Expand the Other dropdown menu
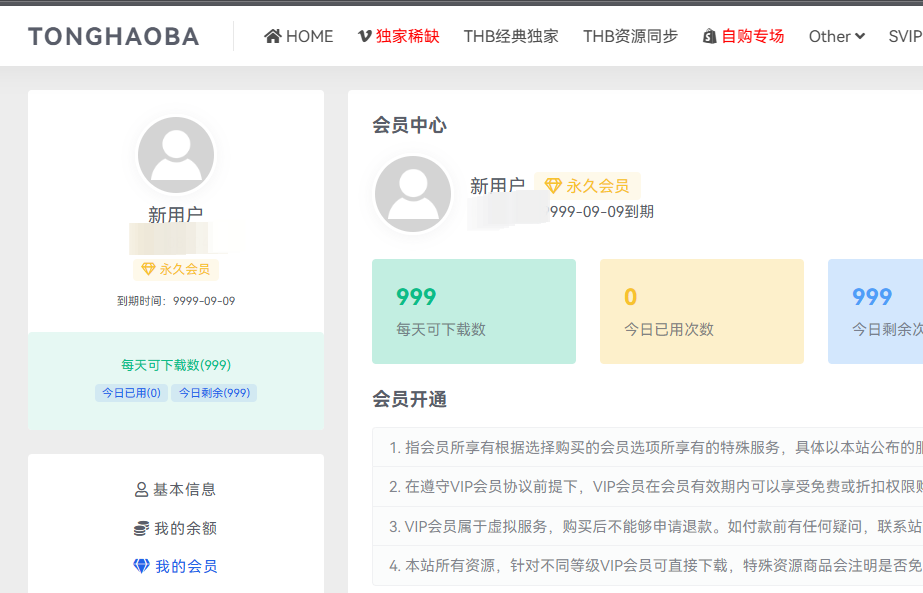 pyautogui.click(x=836, y=37)
